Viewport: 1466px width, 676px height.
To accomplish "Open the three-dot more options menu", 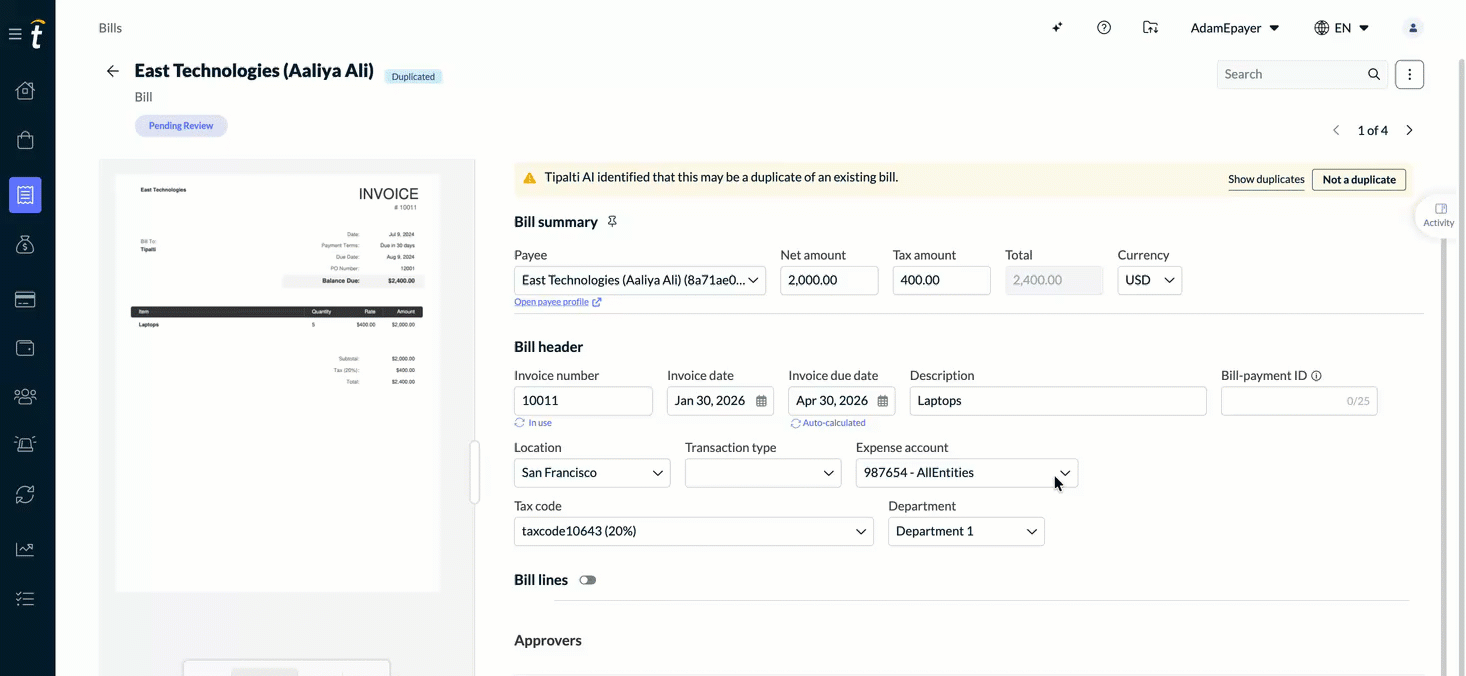I will tap(1409, 74).
